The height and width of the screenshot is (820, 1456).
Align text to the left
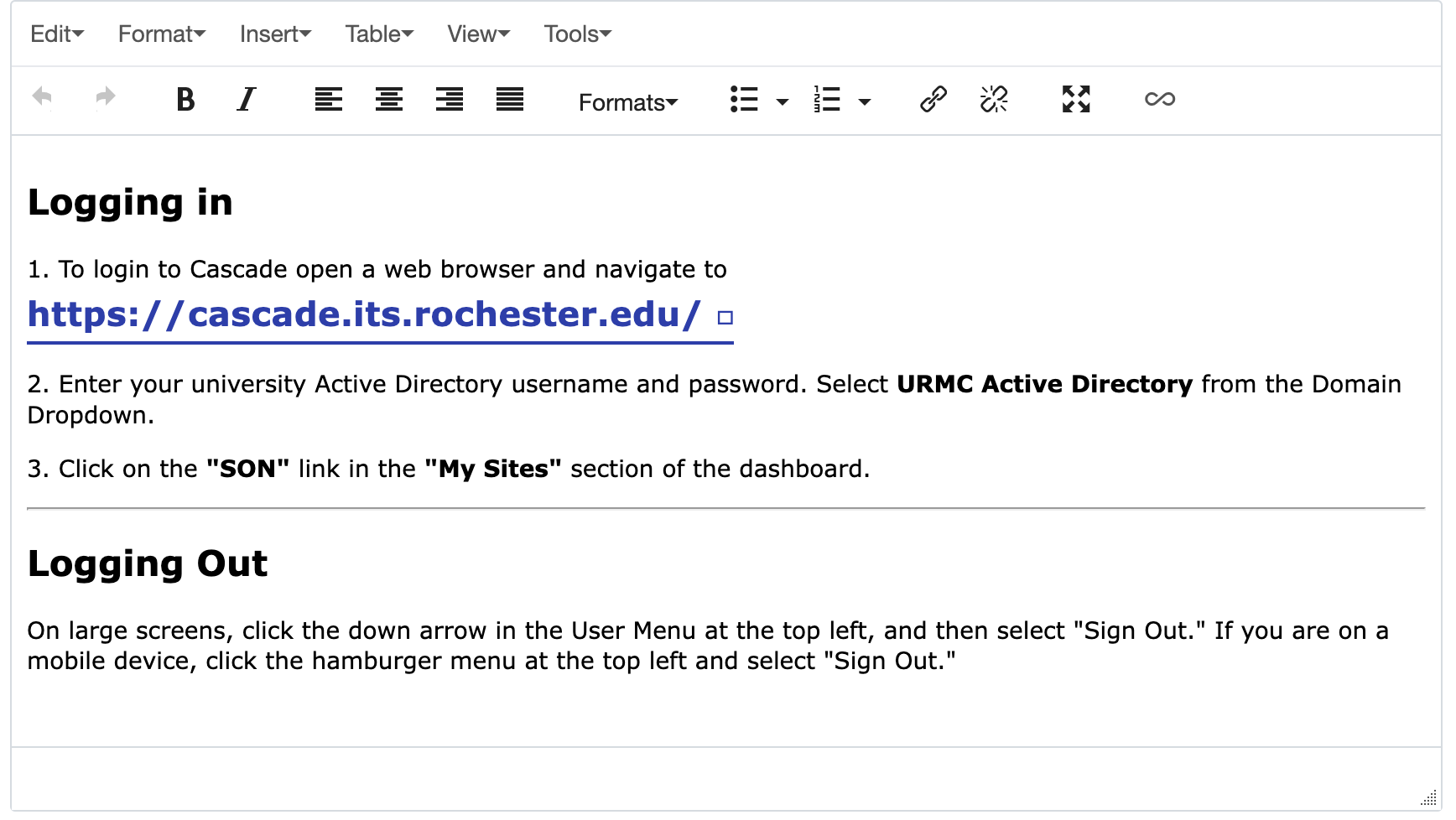329,99
